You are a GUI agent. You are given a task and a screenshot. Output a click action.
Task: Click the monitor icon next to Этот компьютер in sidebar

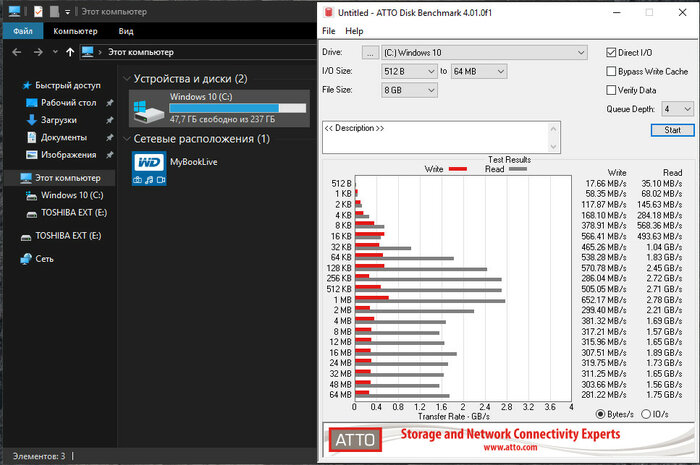26,178
